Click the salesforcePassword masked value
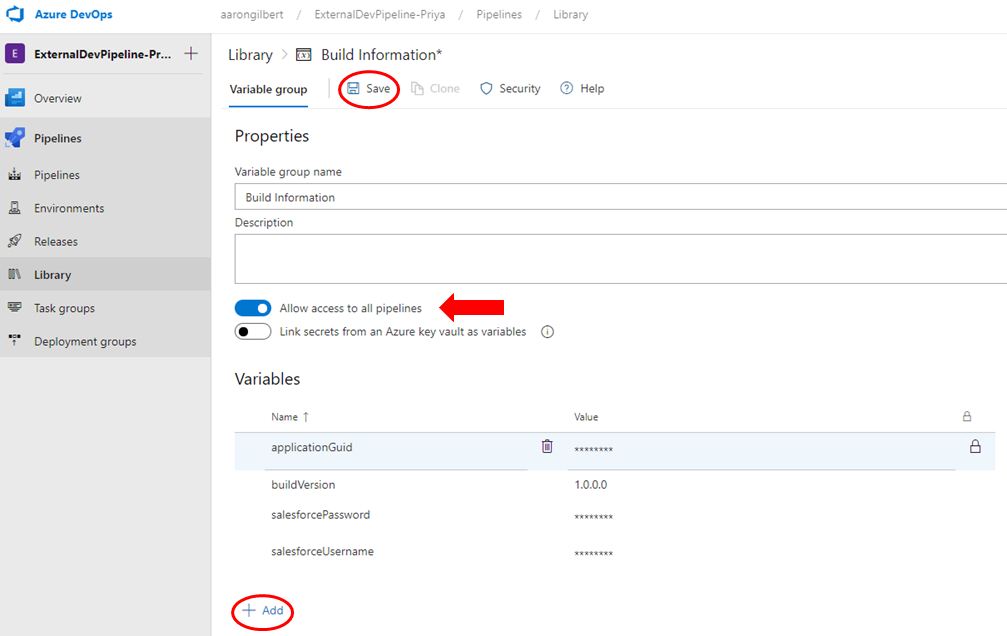This screenshot has width=1007, height=636. [x=593, y=517]
